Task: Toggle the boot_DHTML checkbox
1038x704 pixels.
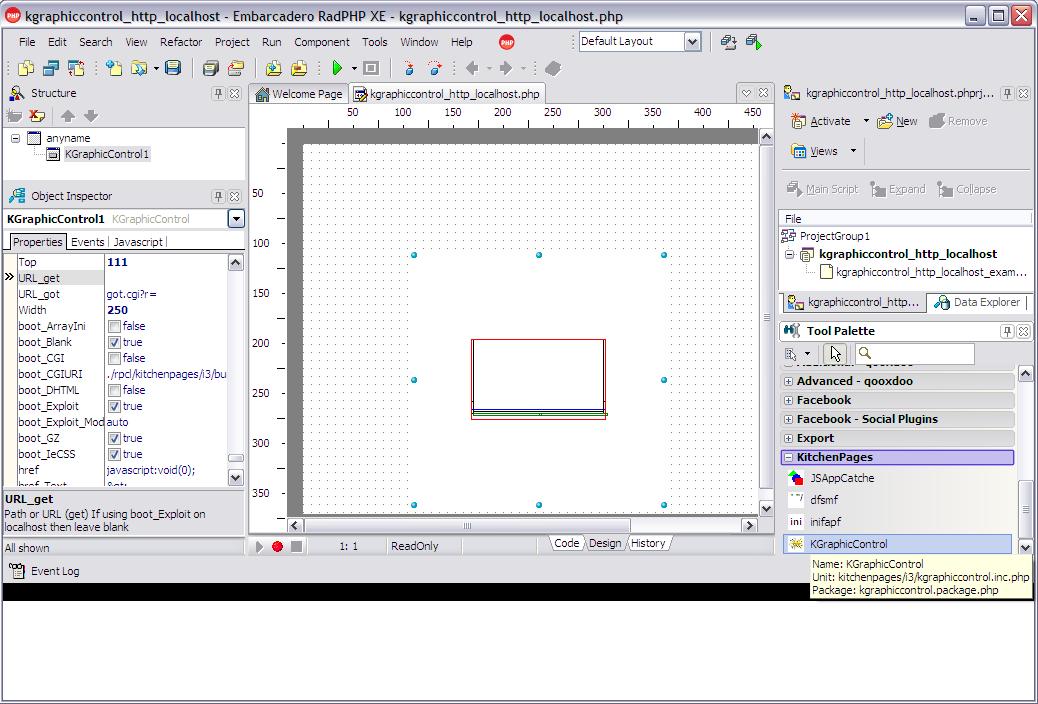Action: (x=115, y=390)
